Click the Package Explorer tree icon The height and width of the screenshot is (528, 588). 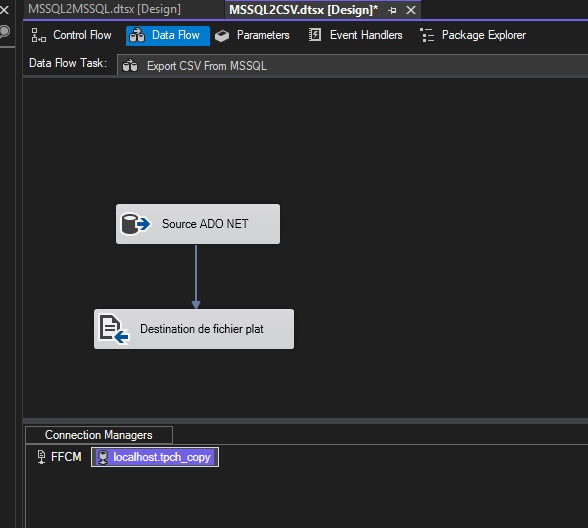click(427, 35)
